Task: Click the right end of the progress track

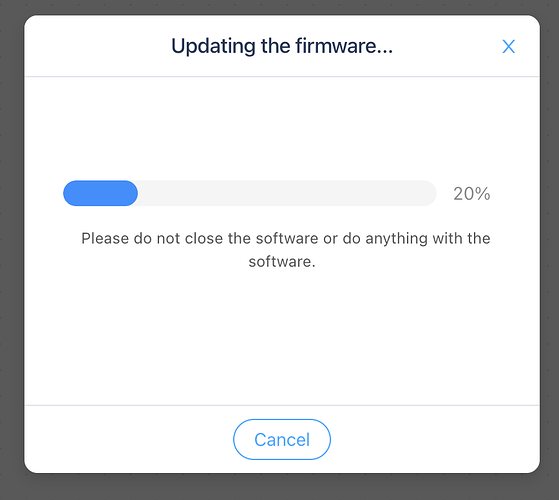Action: [x=427, y=193]
